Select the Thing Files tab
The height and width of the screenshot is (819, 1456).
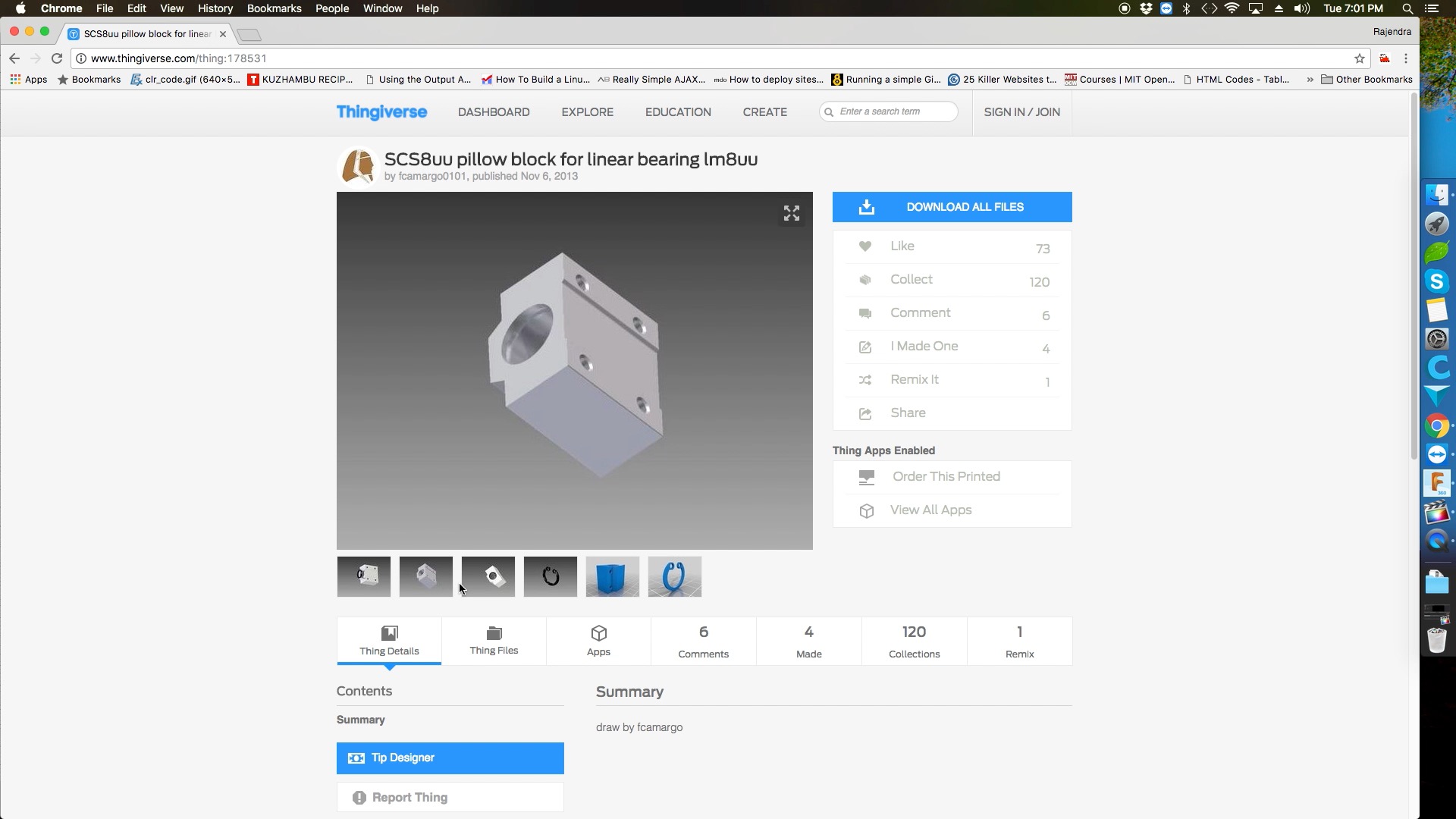point(493,640)
